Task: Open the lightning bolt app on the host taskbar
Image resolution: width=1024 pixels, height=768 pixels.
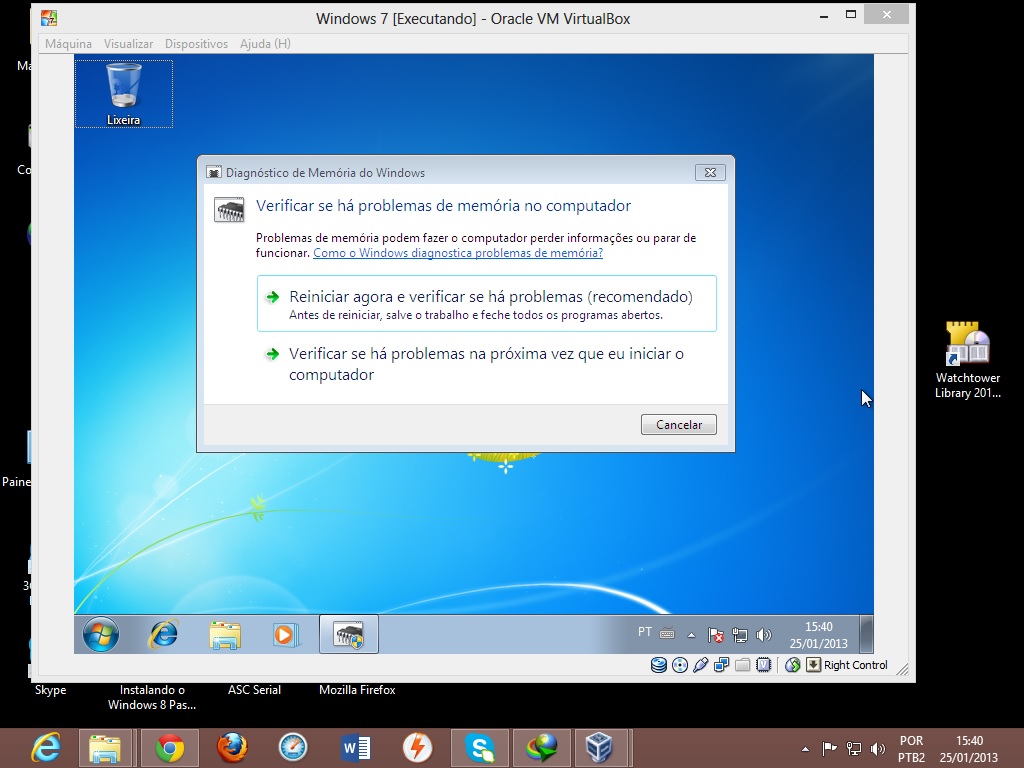Action: [x=418, y=748]
